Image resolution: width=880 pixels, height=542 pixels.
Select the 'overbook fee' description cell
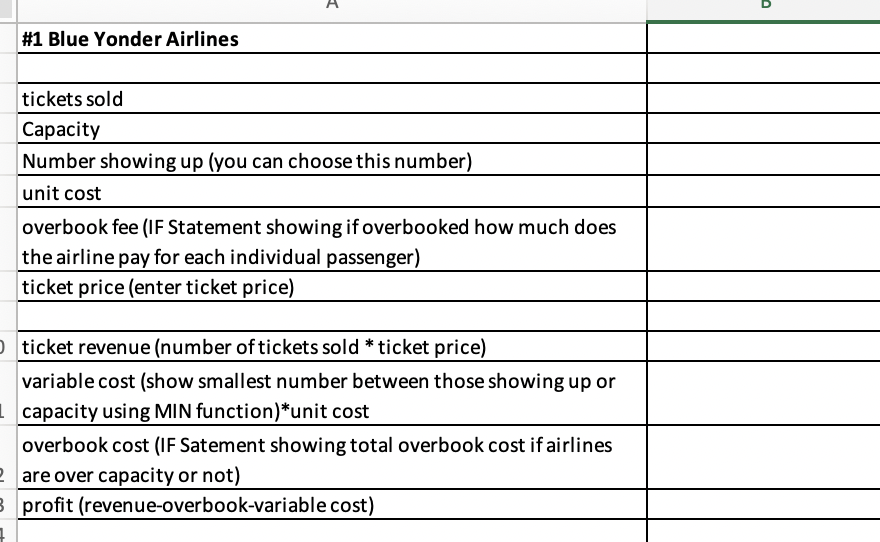[332, 240]
